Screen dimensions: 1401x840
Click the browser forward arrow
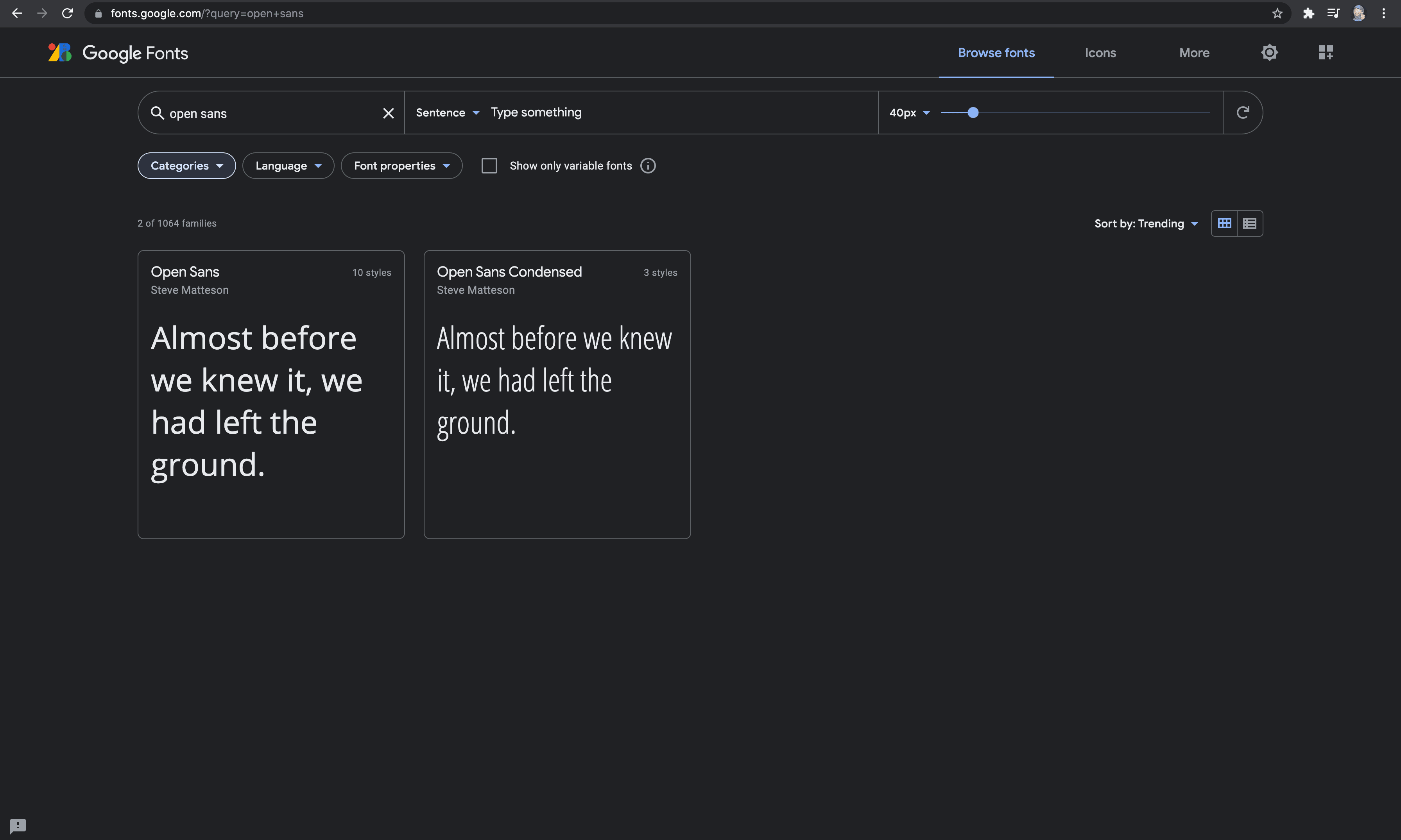(42, 13)
